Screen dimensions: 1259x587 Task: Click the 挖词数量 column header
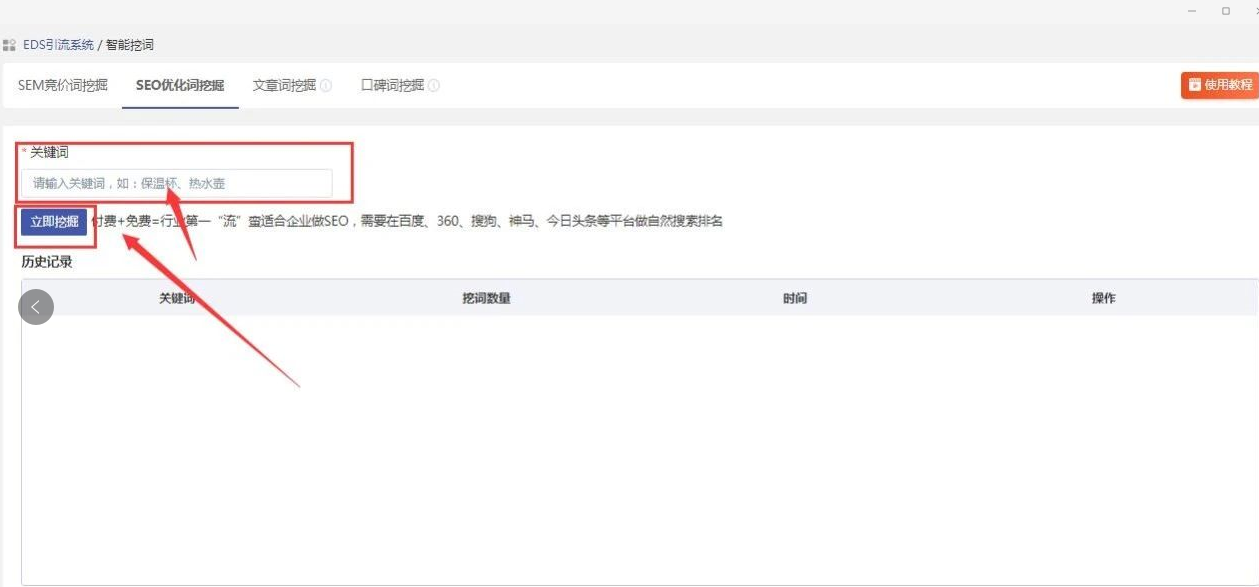[486, 298]
